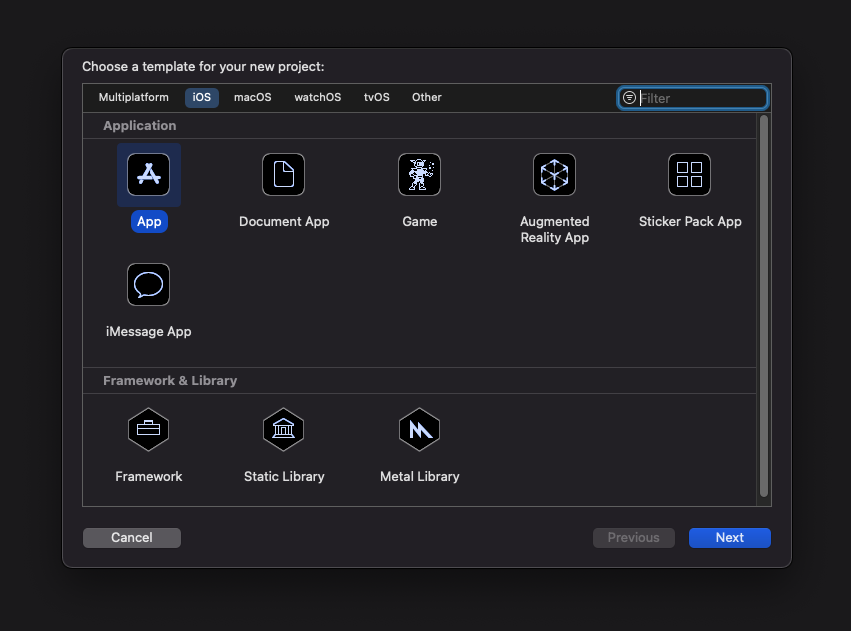Select the Metal Library template icon
Screen dimensions: 851x631
coord(419,429)
